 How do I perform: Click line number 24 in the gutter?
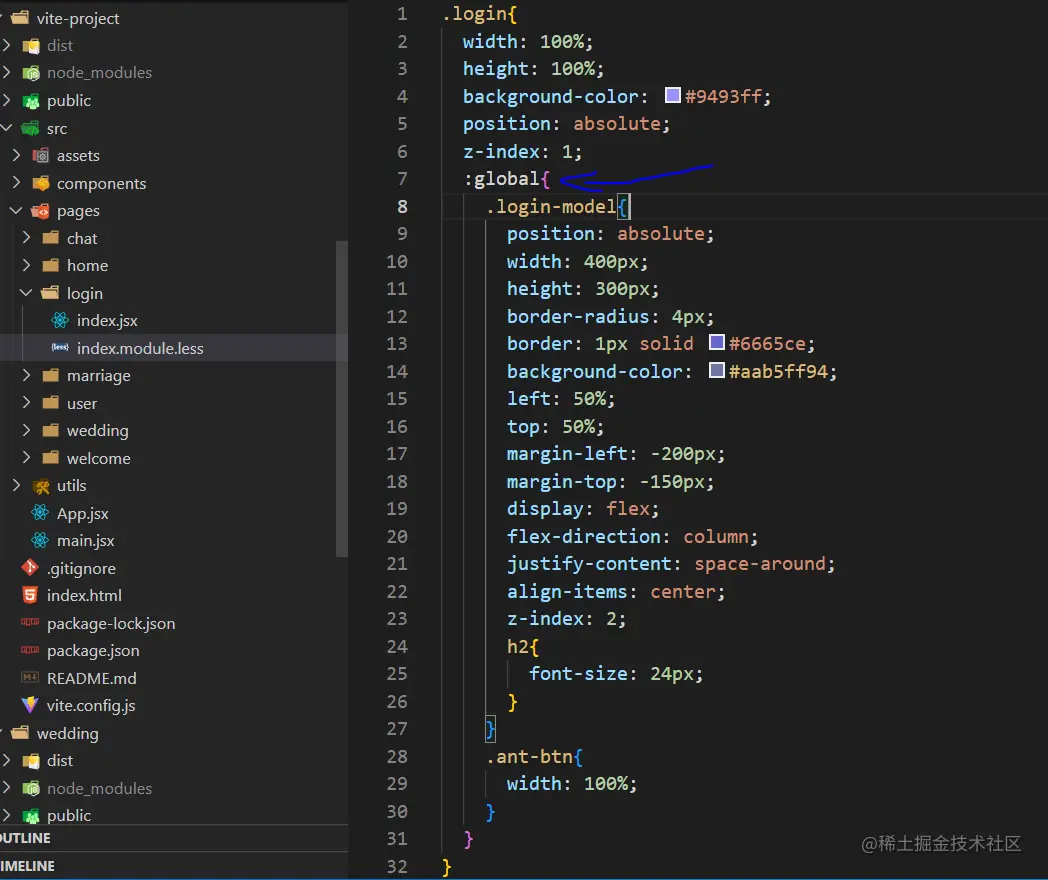397,646
